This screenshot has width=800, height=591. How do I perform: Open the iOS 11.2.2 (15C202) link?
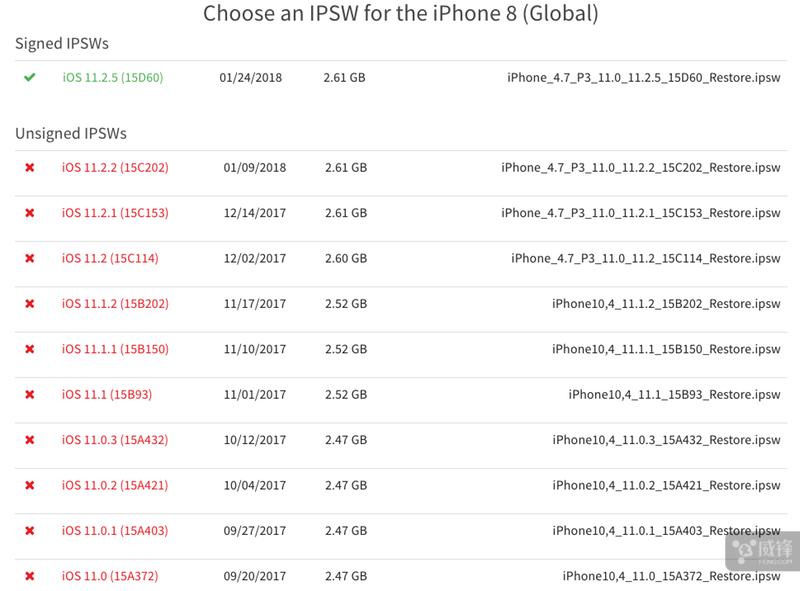[115, 168]
